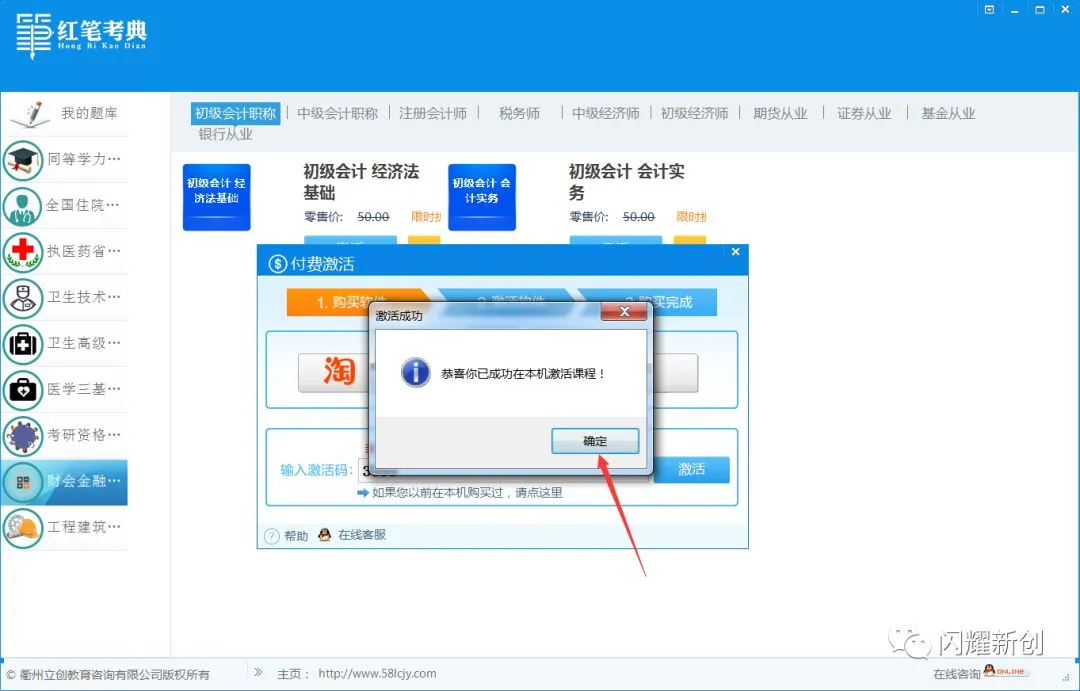This screenshot has height=691, width=1080.
Task: Select the 工程建筑 hard hat icon
Action: (x=23, y=528)
